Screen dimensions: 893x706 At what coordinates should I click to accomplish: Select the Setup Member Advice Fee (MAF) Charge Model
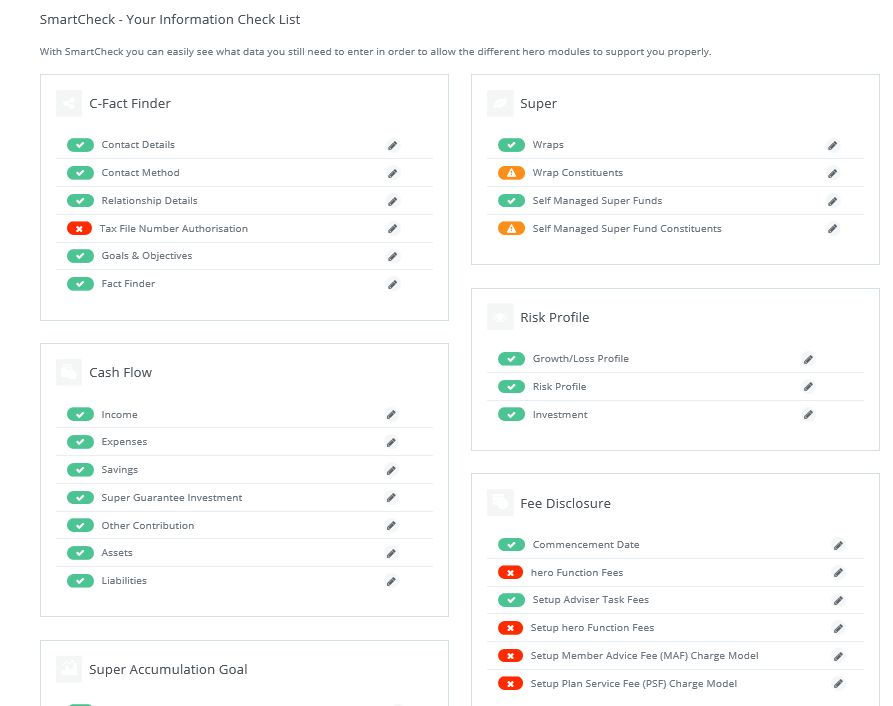click(644, 656)
